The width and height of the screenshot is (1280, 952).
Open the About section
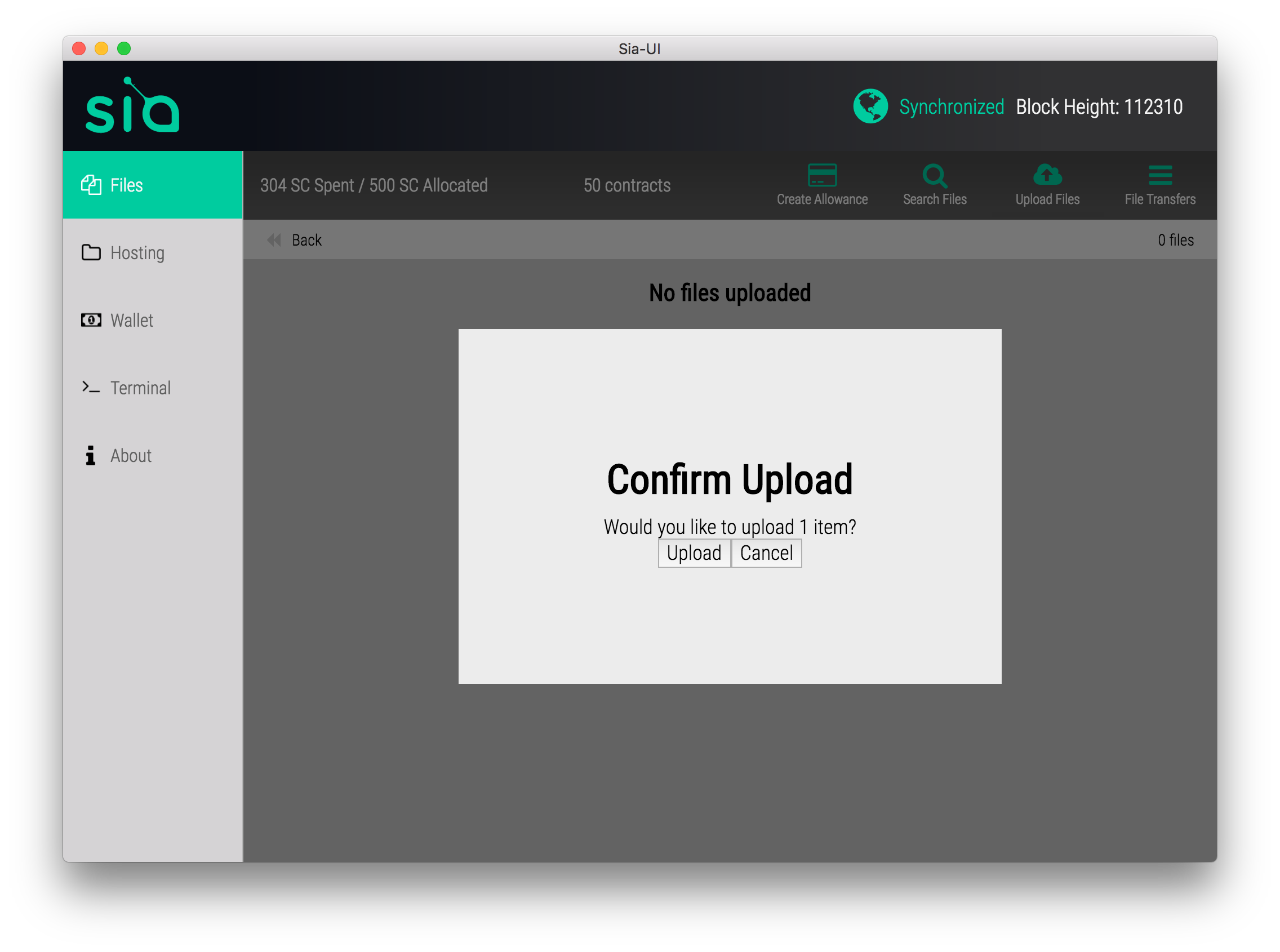130,455
